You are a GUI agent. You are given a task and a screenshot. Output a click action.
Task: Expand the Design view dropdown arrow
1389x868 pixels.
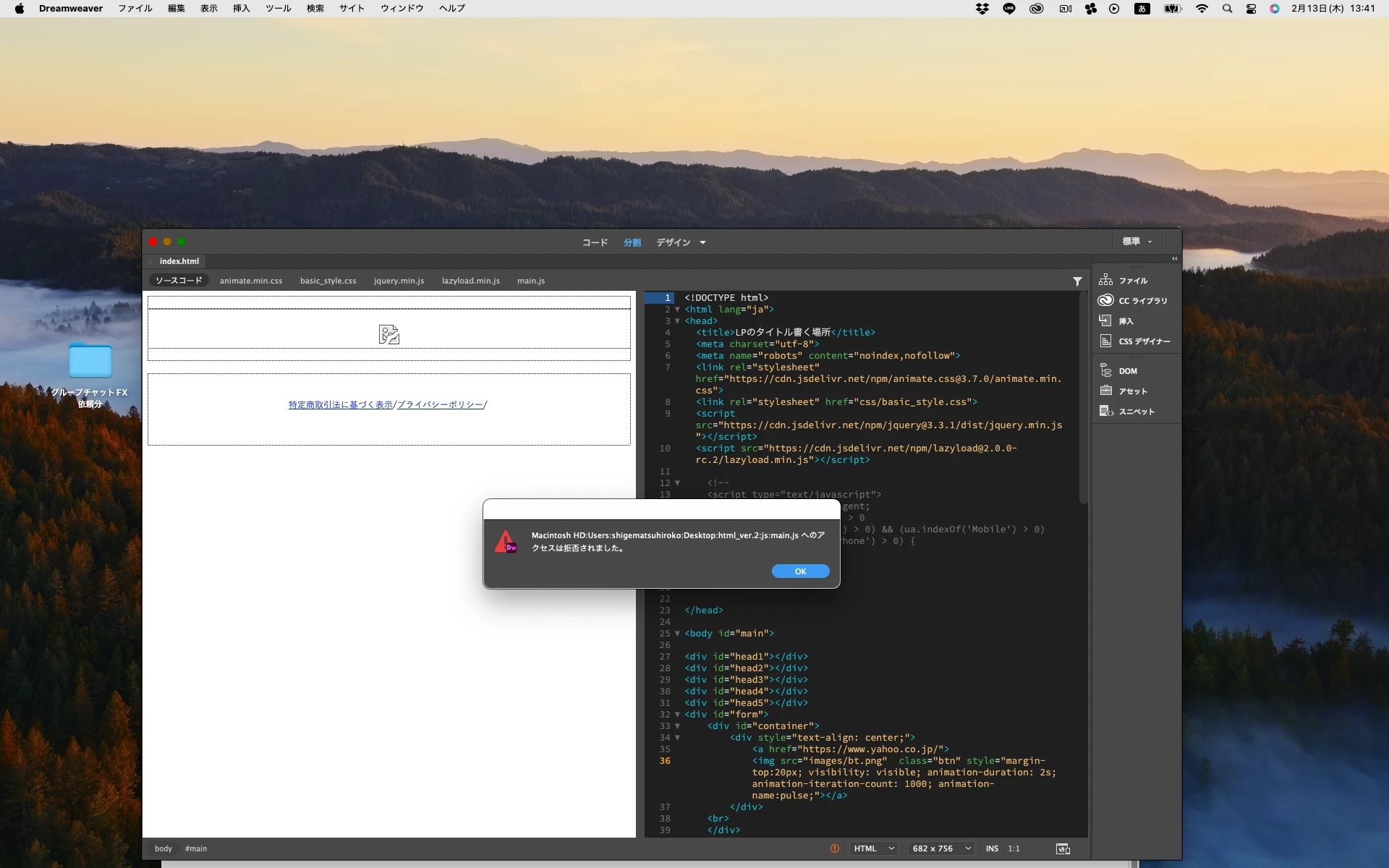point(702,242)
